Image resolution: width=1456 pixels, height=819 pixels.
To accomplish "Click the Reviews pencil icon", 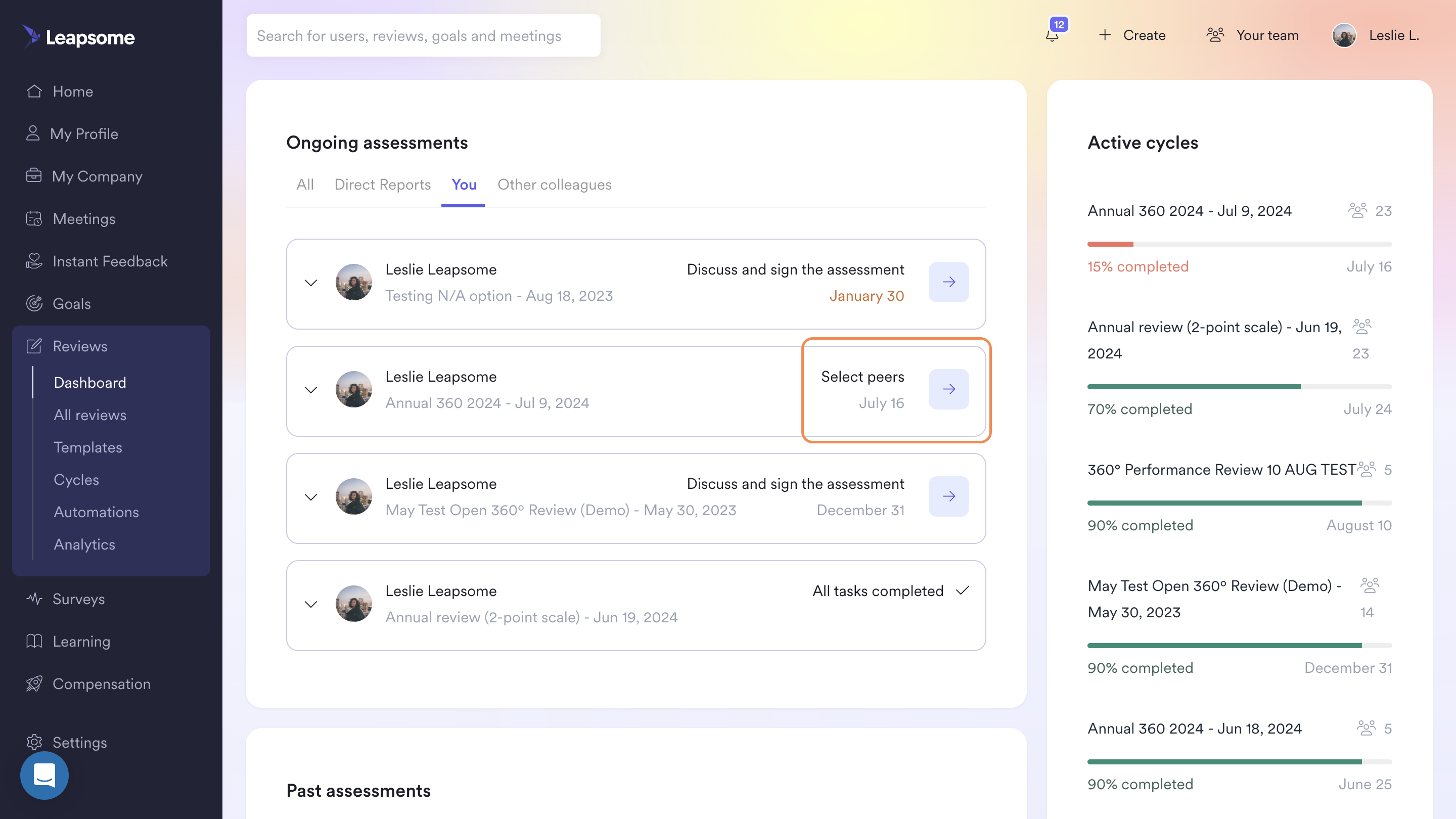I will coord(34,346).
